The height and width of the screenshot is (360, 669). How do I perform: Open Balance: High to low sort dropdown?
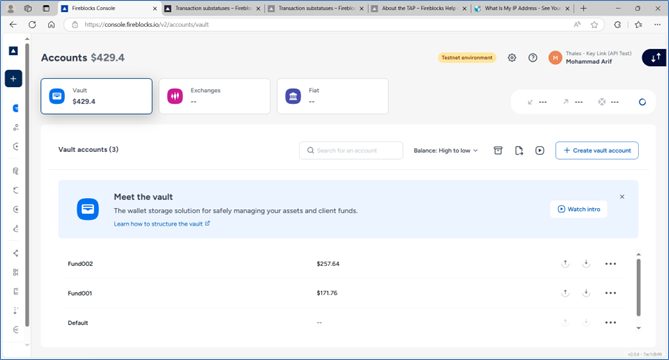(445, 151)
